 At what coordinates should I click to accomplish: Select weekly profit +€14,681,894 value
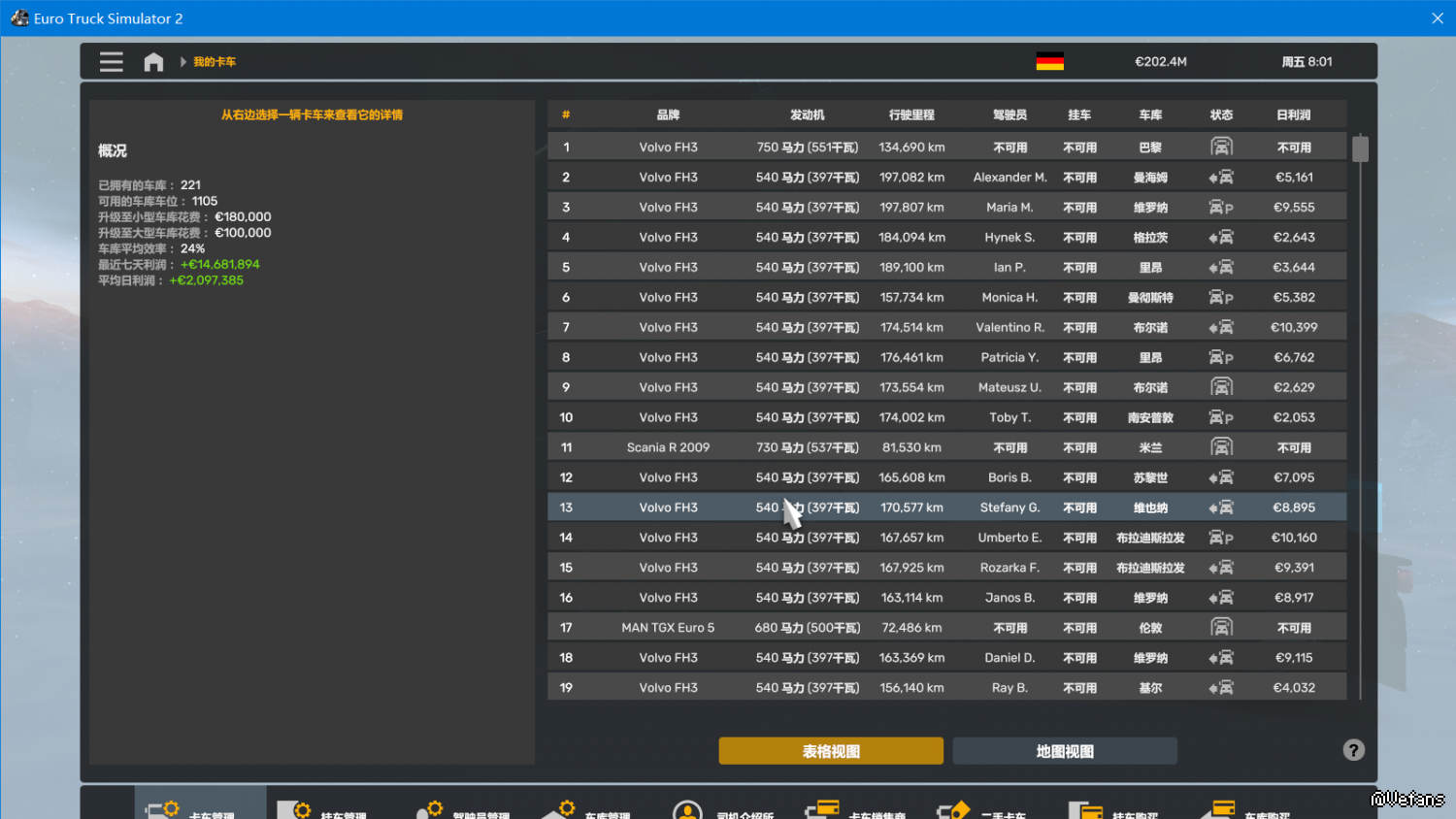[220, 265]
